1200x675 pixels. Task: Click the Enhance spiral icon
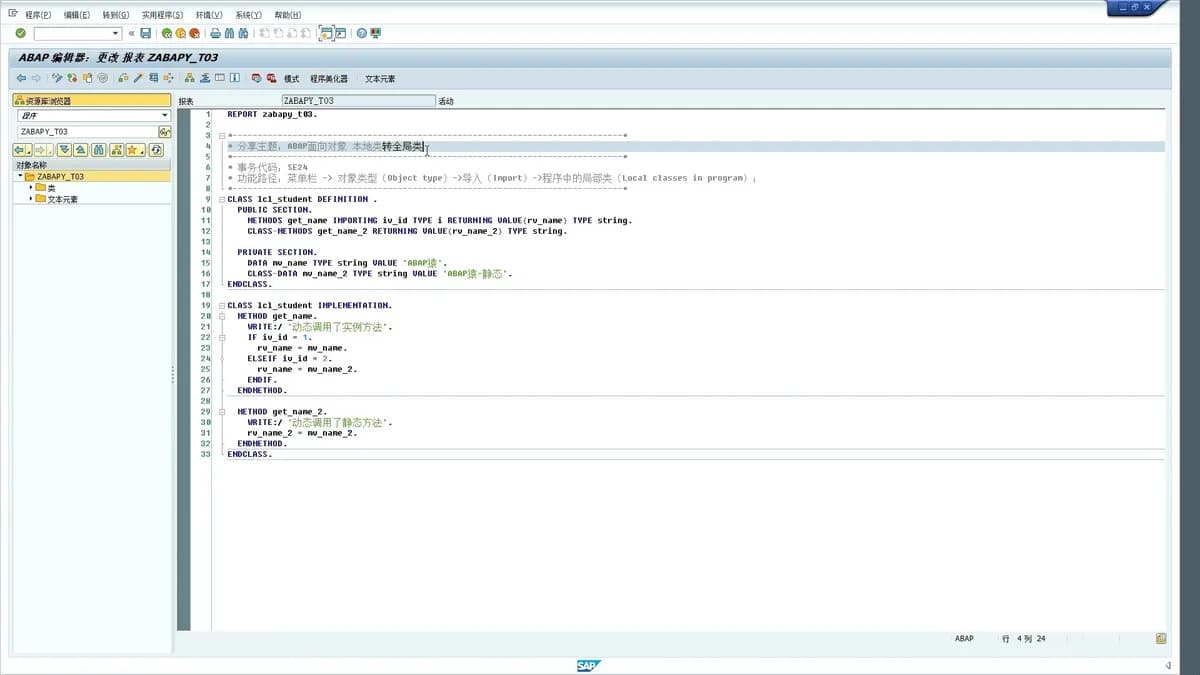point(102,78)
